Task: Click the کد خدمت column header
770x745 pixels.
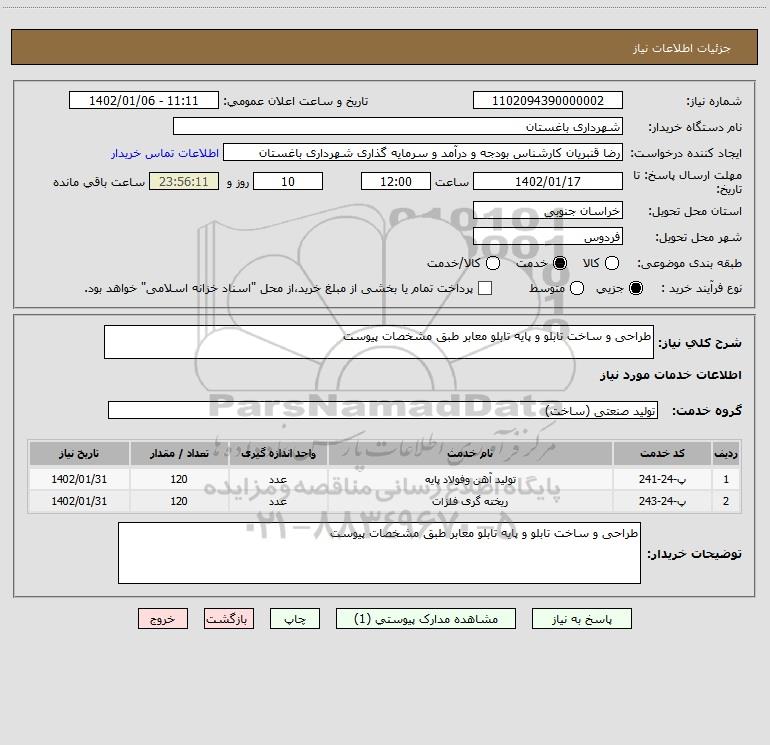Action: click(x=662, y=453)
